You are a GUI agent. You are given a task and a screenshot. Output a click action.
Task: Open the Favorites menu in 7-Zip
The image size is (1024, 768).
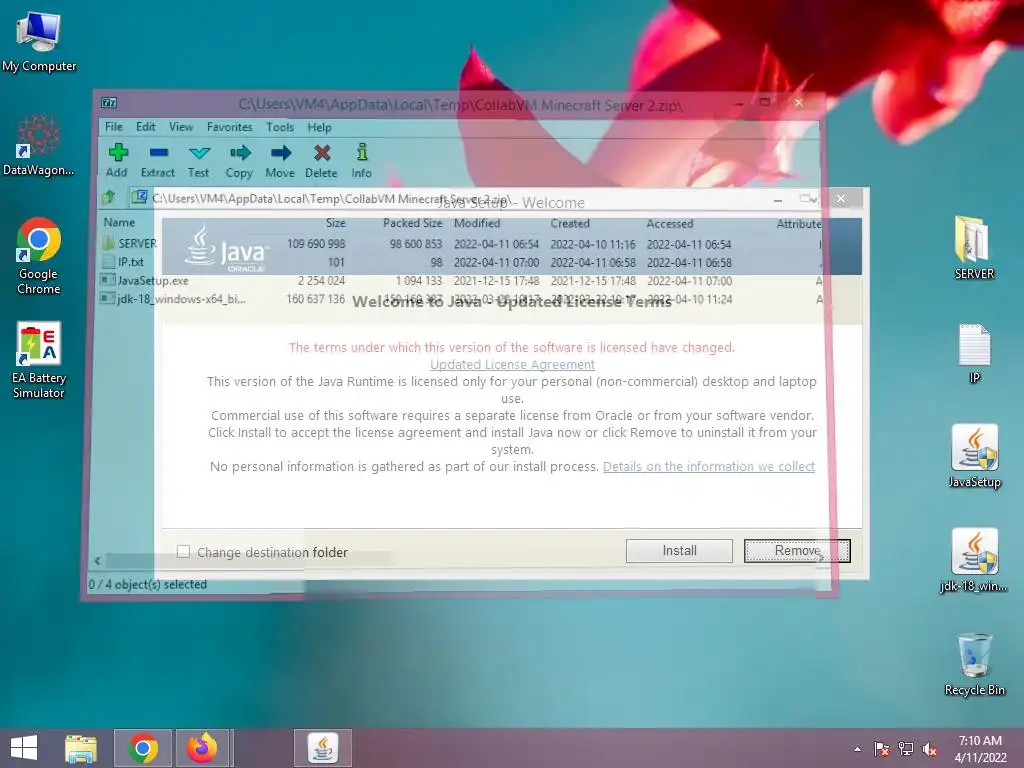[x=229, y=127]
